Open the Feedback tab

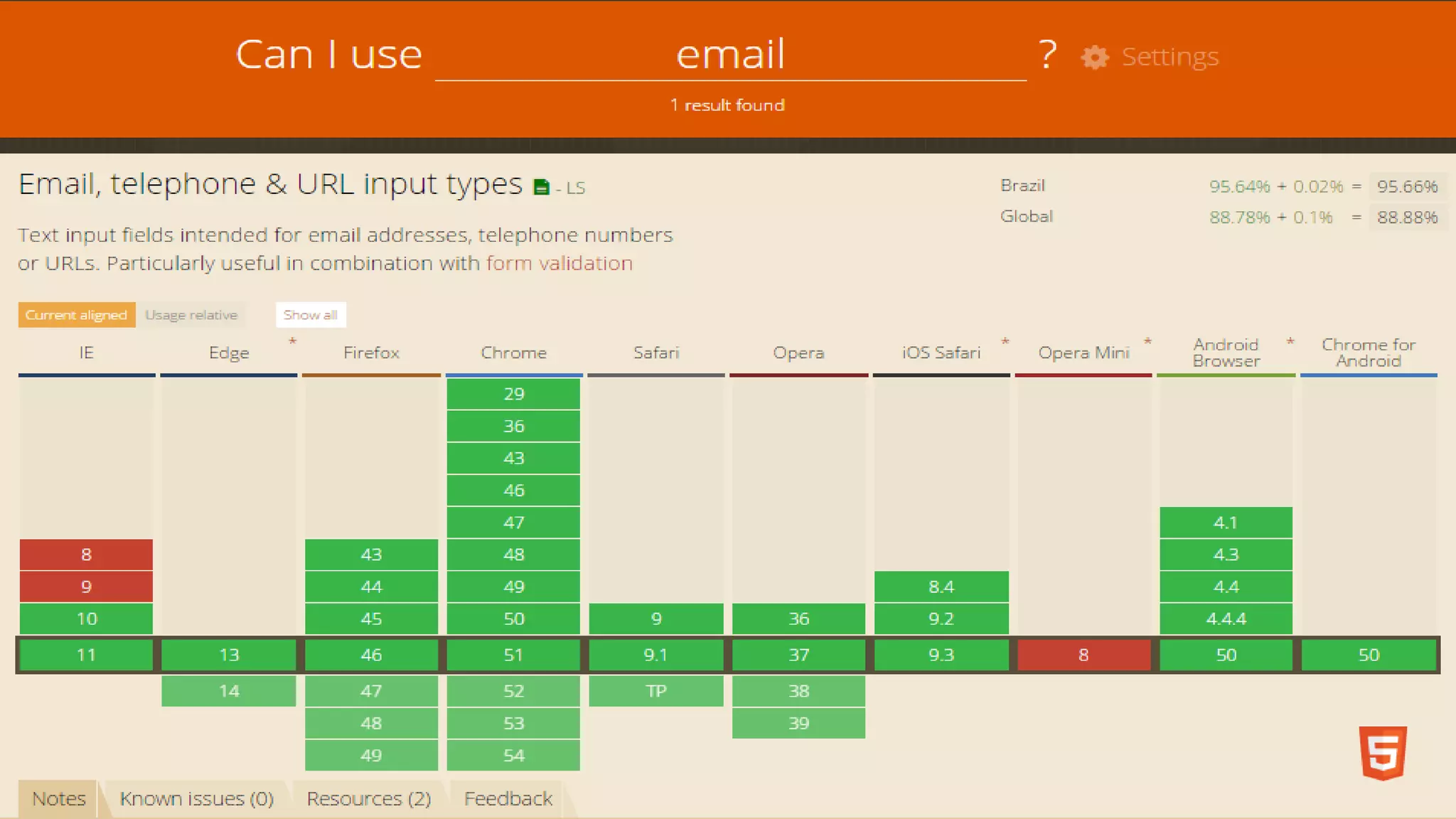(508, 799)
